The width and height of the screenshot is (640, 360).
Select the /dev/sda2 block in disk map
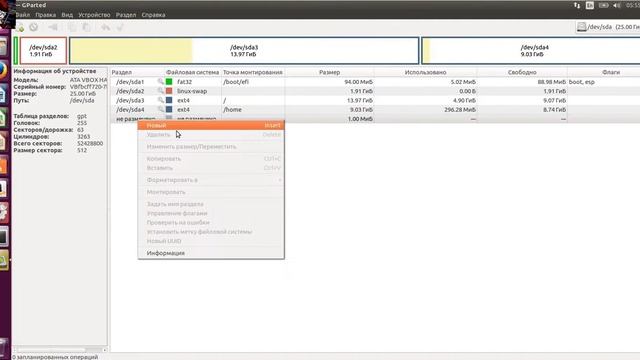43,51
